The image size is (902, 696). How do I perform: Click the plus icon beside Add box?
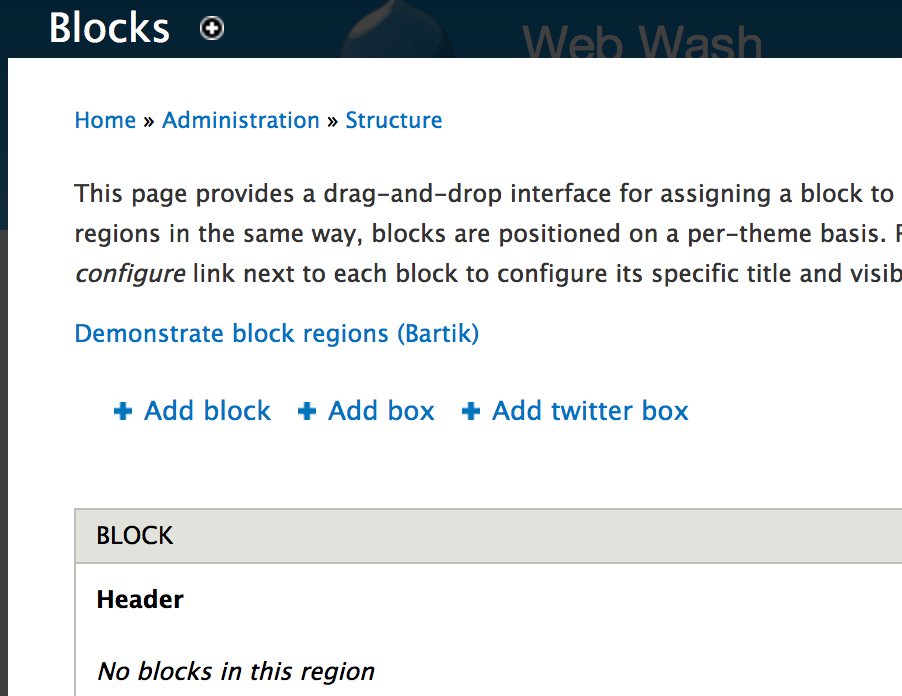coord(306,410)
